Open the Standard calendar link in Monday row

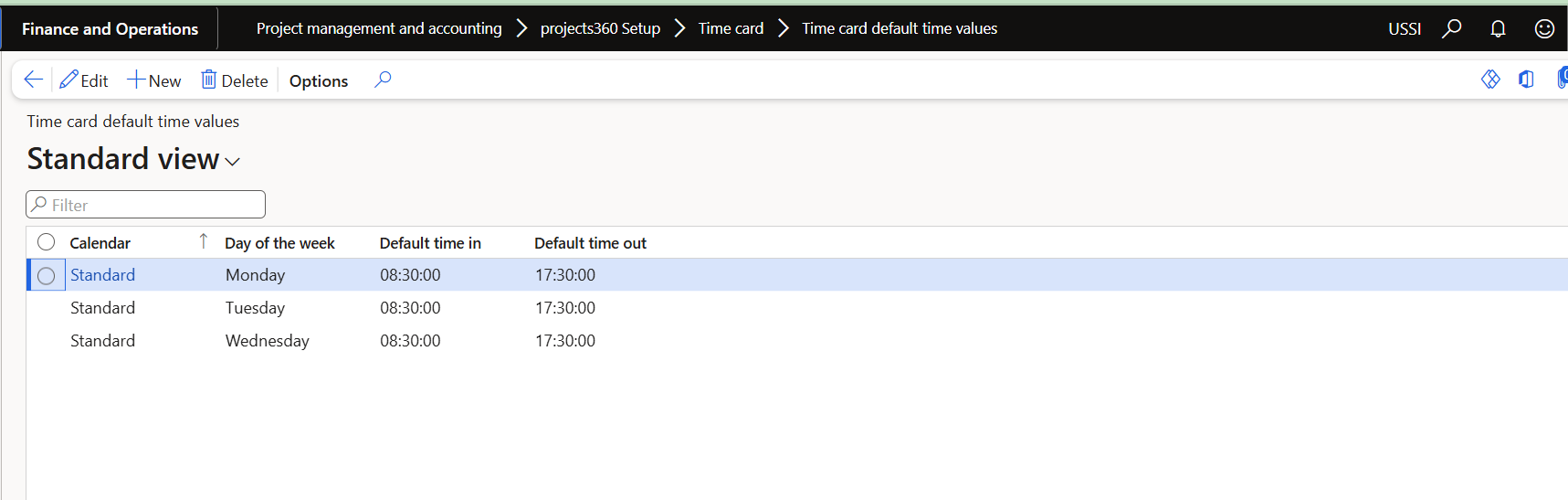102,275
